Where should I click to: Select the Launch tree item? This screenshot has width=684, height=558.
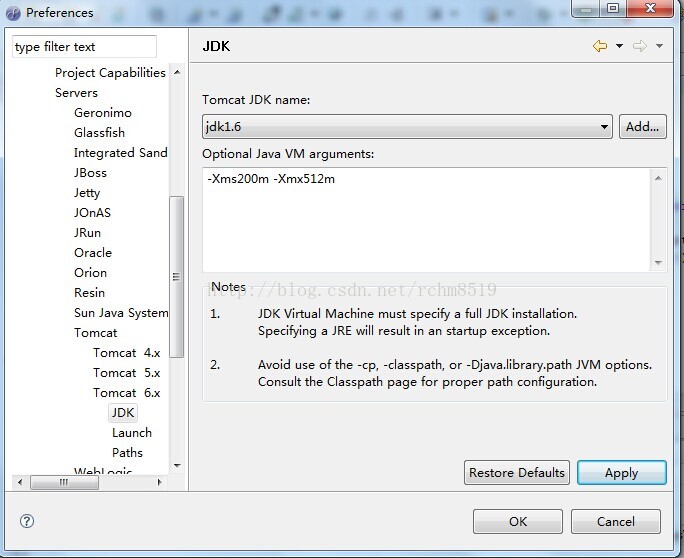click(132, 433)
